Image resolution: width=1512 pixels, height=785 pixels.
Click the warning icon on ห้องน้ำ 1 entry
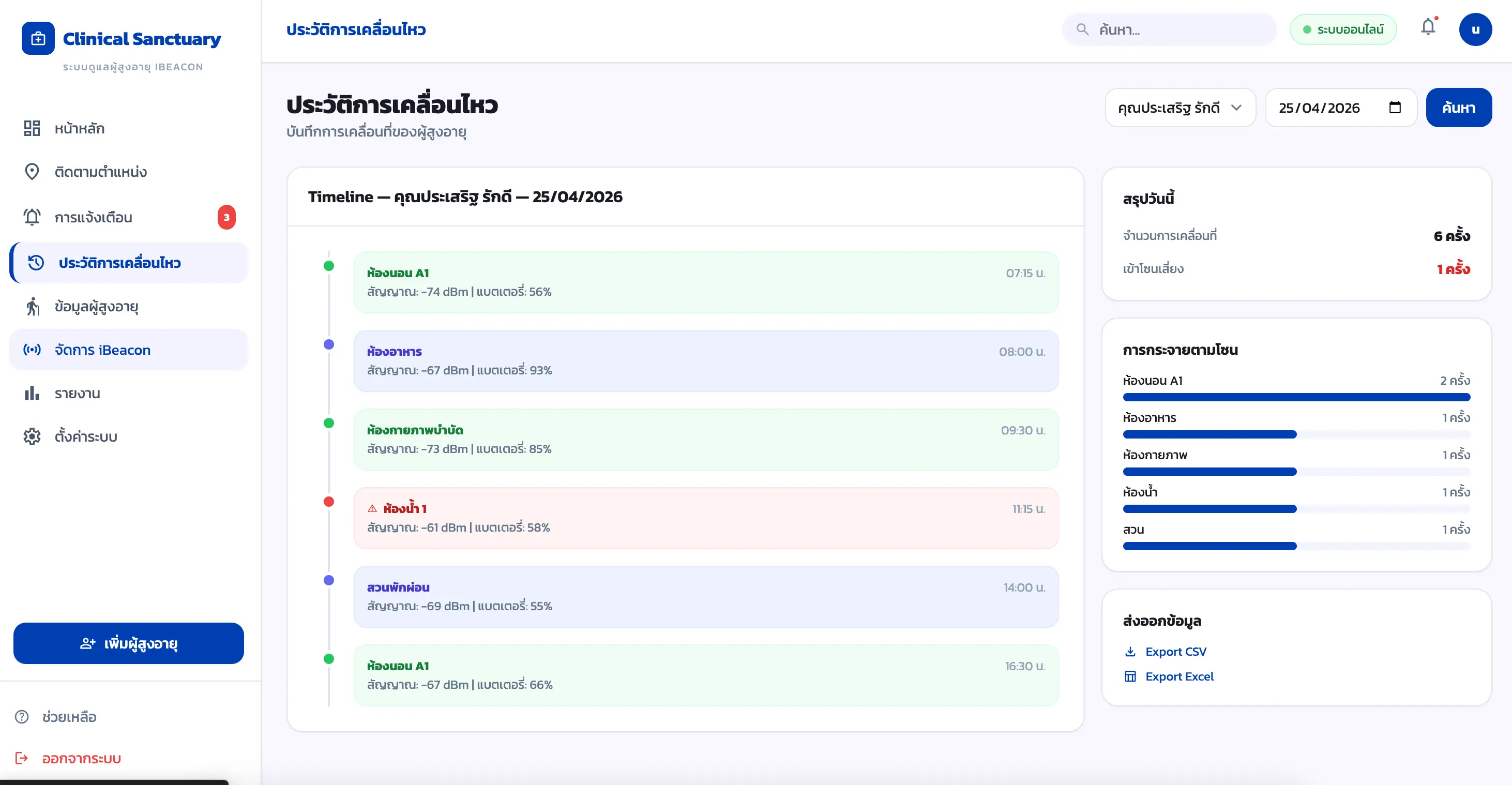tap(372, 508)
